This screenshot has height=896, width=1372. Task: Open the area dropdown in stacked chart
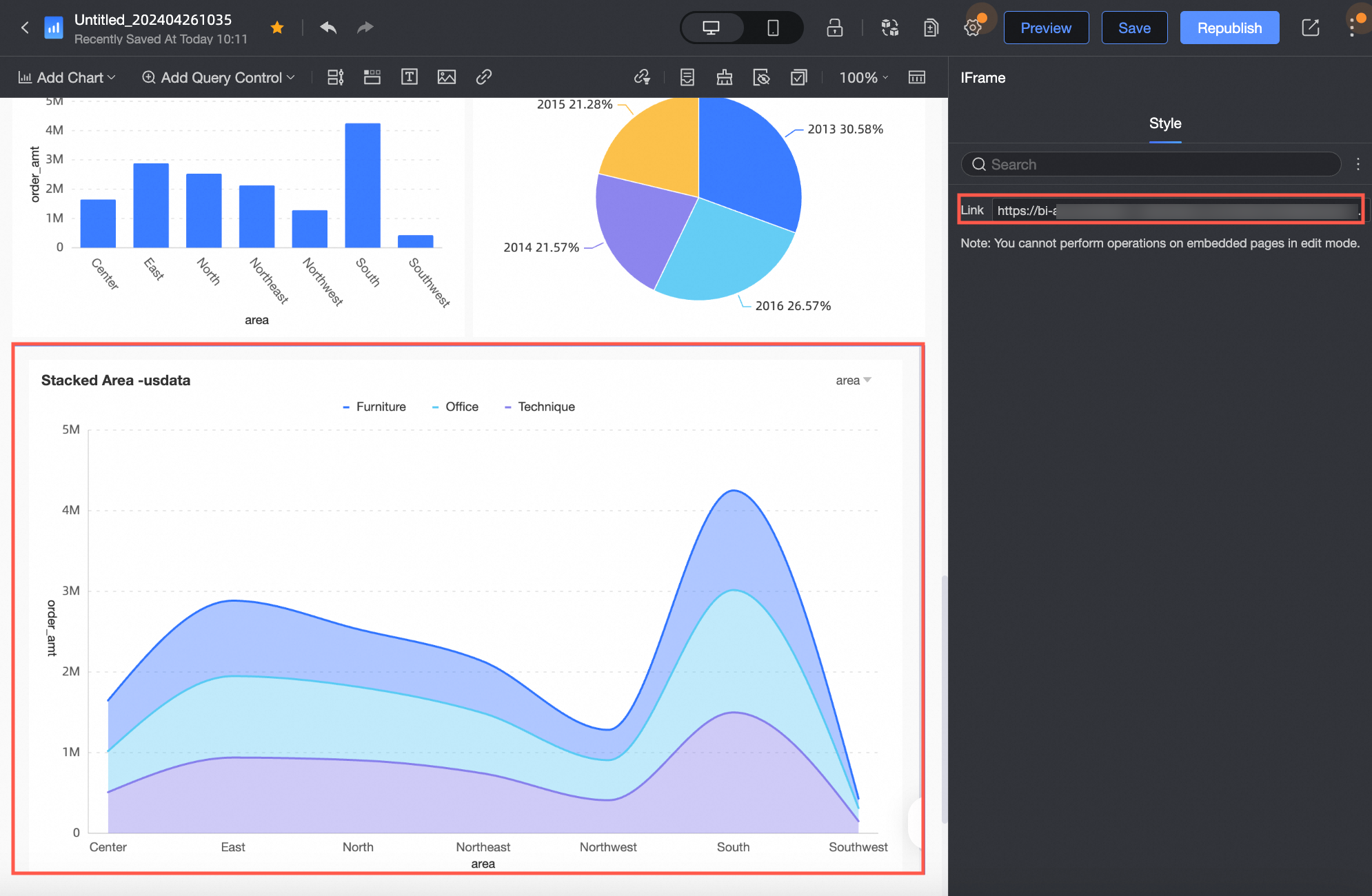click(x=854, y=380)
